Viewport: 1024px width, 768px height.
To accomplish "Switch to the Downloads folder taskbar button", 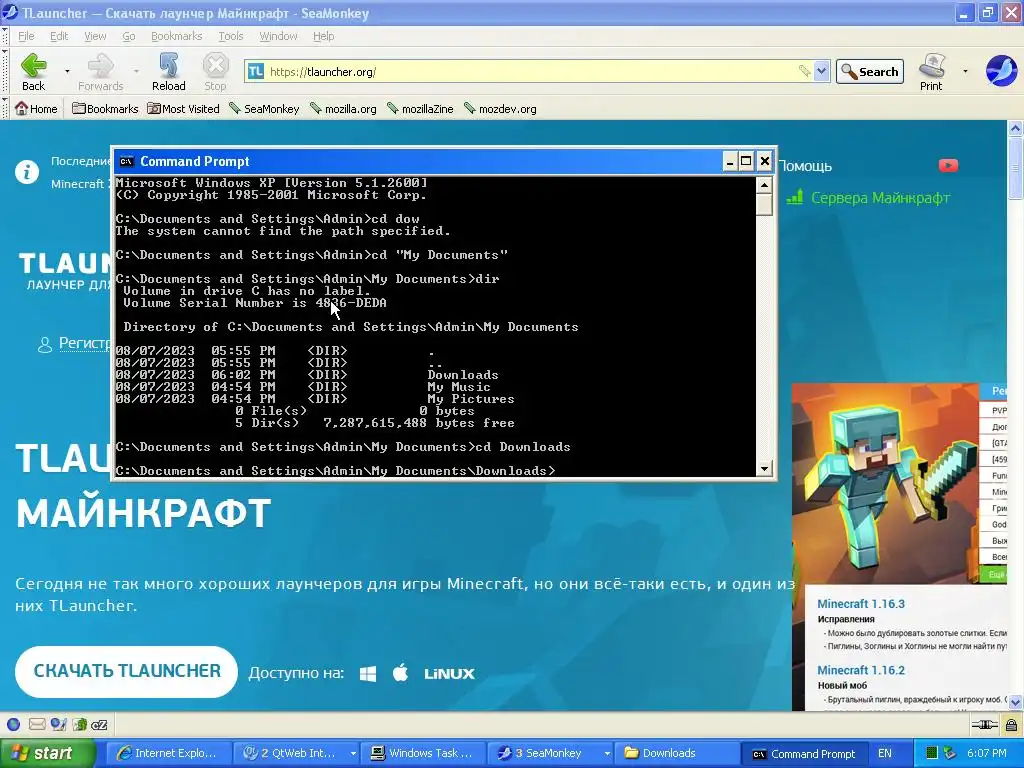I will click(x=679, y=753).
